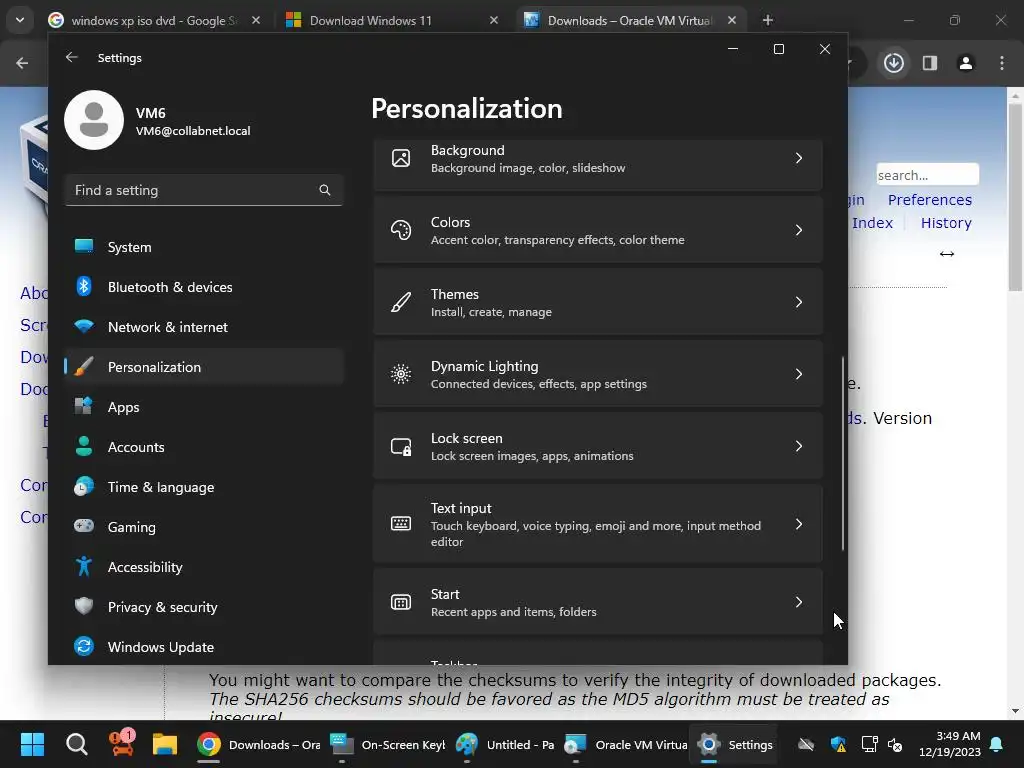Image resolution: width=1024 pixels, height=768 pixels.
Task: Click the Dynamic Lighting sun icon
Action: 401,374
